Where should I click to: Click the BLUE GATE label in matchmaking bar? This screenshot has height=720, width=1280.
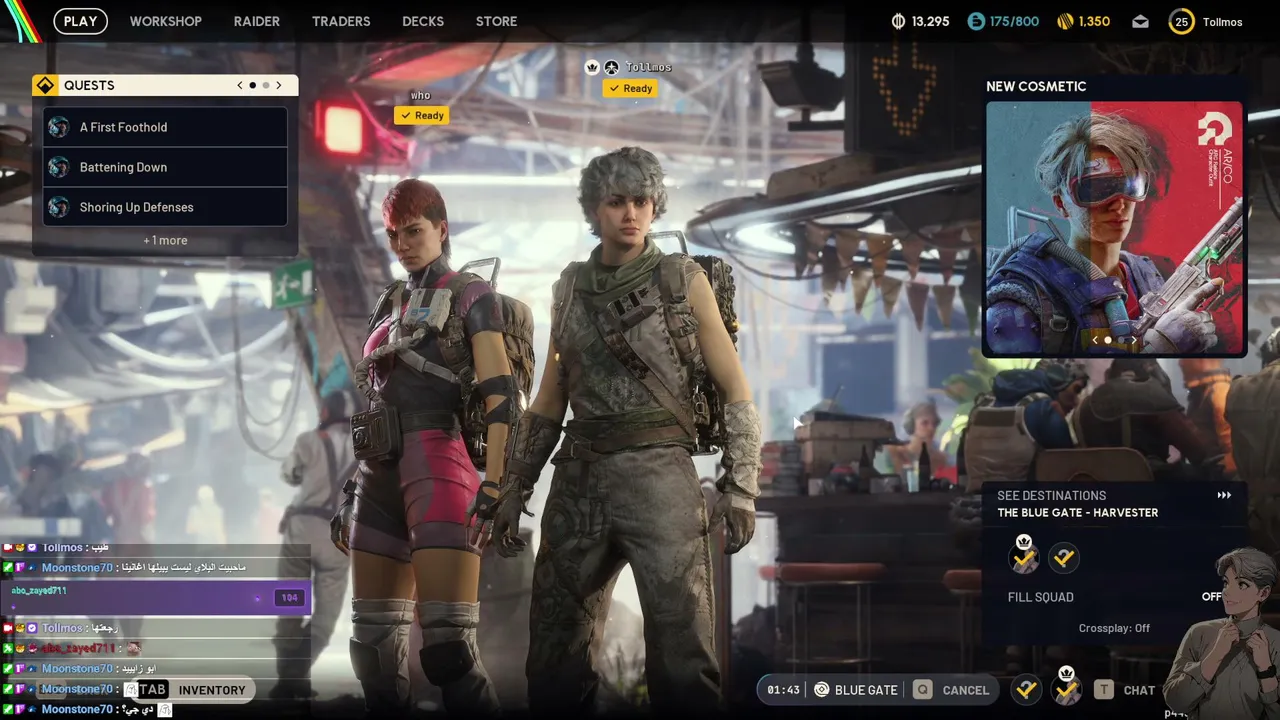point(866,690)
